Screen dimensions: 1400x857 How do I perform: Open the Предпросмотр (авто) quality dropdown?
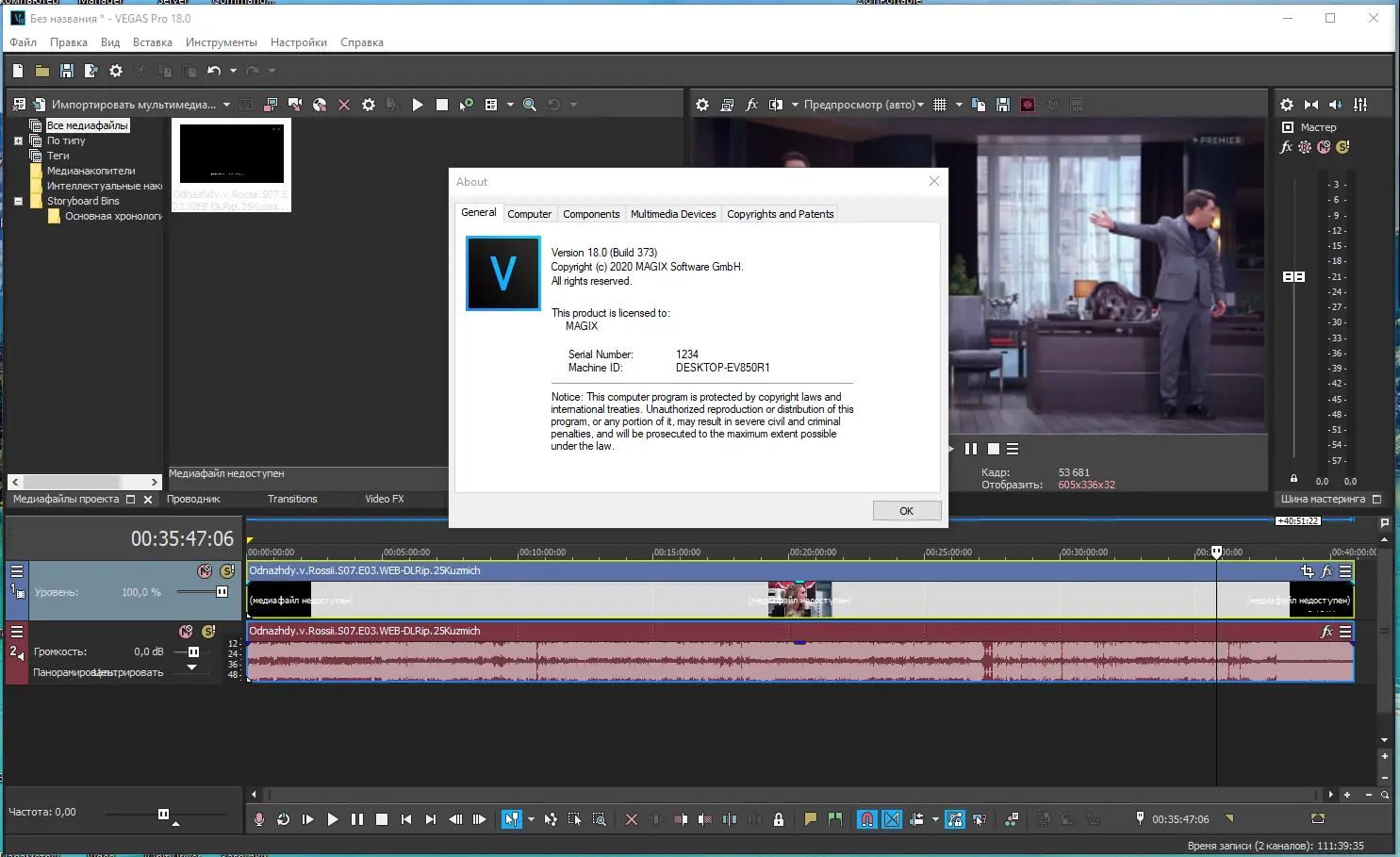tap(920, 104)
